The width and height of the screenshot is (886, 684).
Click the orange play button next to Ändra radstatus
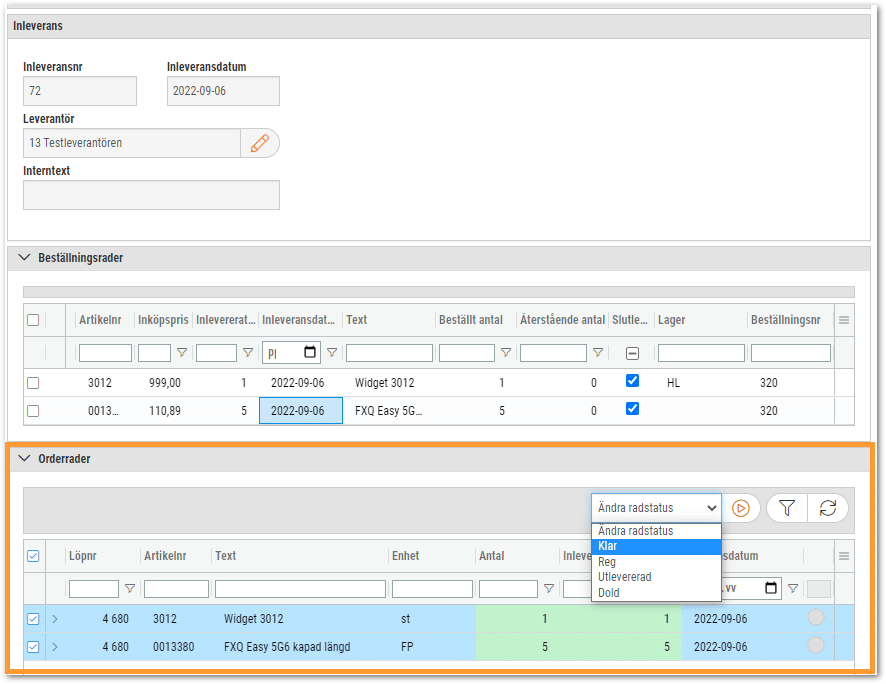pyautogui.click(x=740, y=508)
